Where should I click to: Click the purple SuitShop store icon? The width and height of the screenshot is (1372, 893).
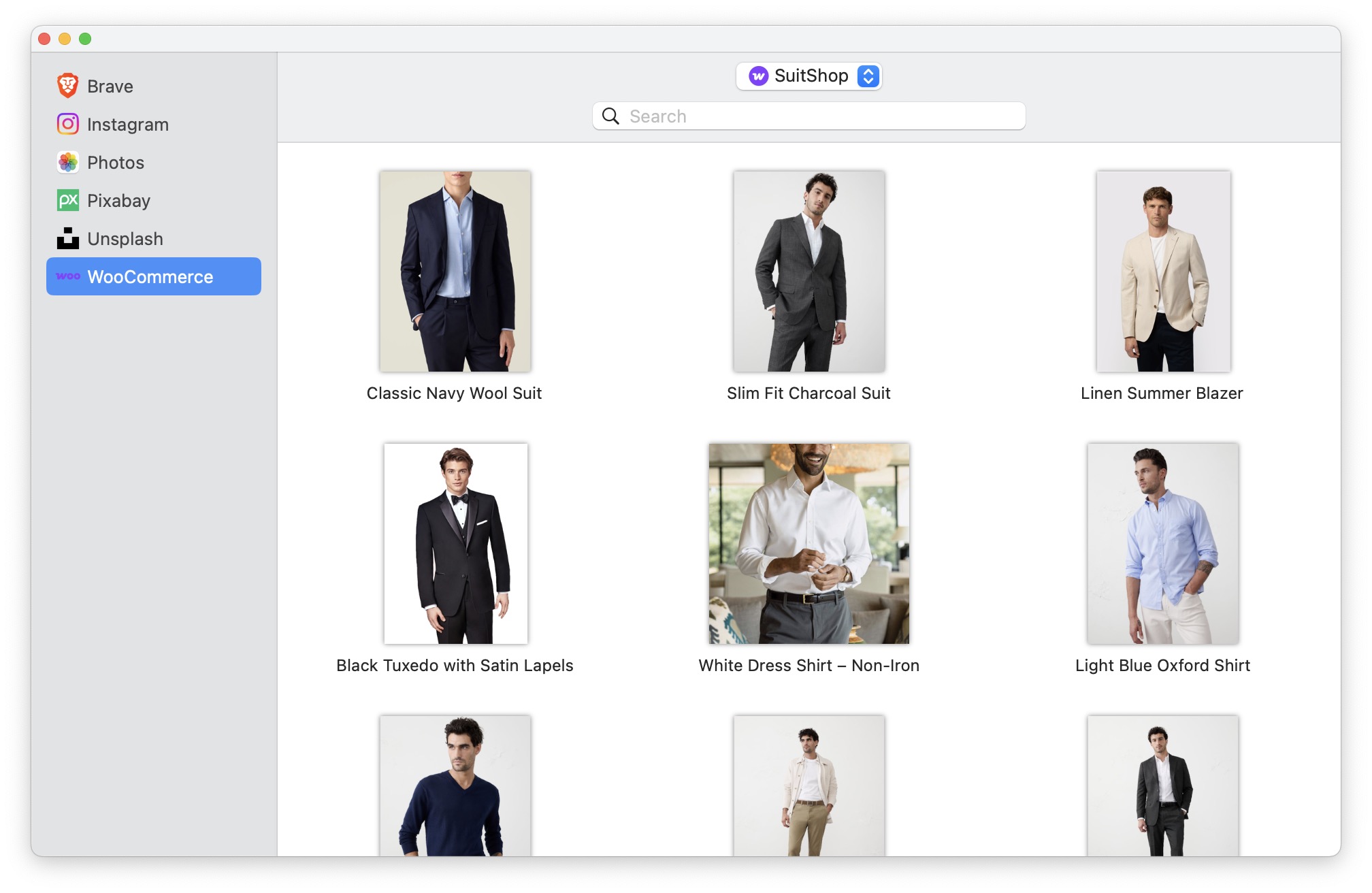[758, 76]
